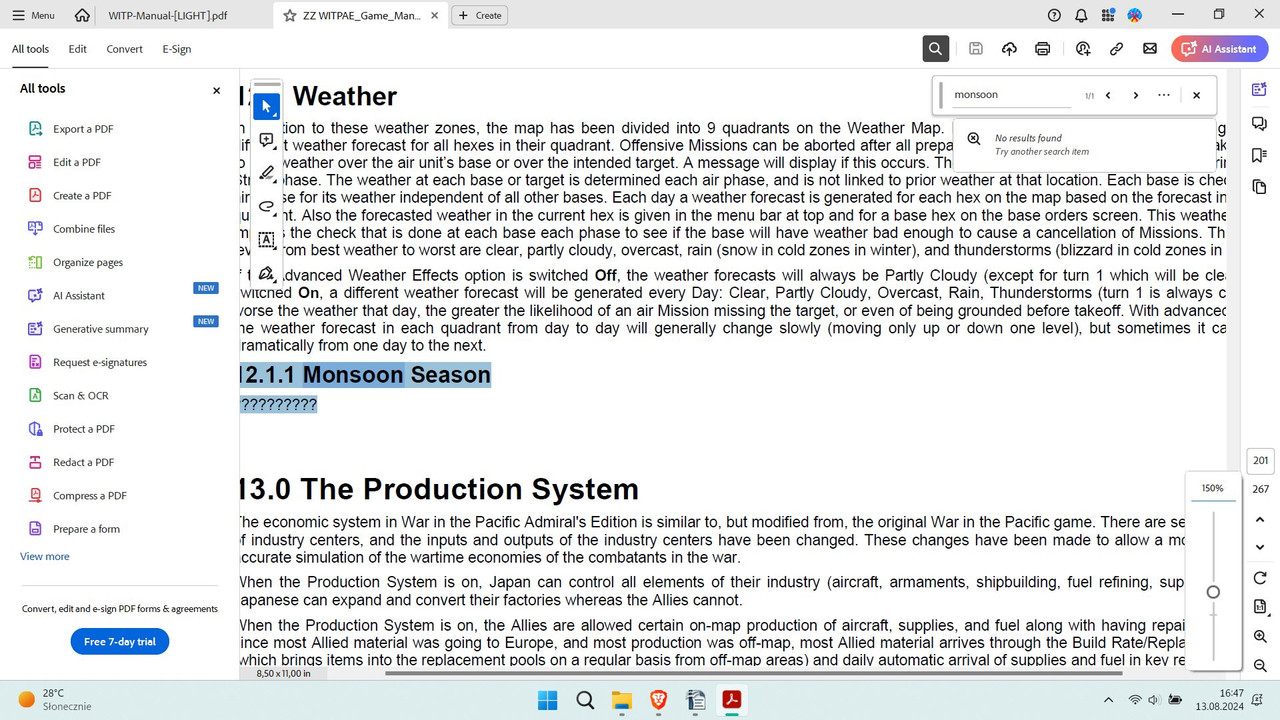
Task: Click the Create new tab button
Action: coord(480,15)
